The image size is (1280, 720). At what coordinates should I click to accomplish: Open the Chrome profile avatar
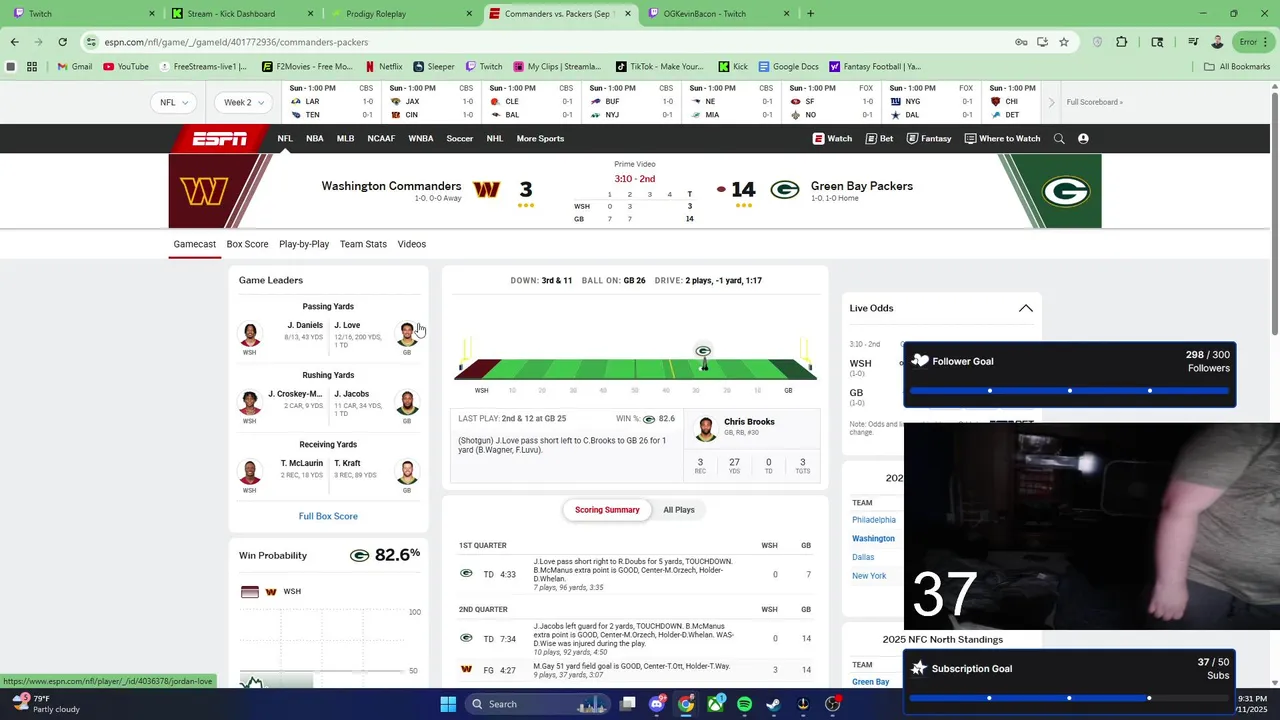coord(1217,42)
